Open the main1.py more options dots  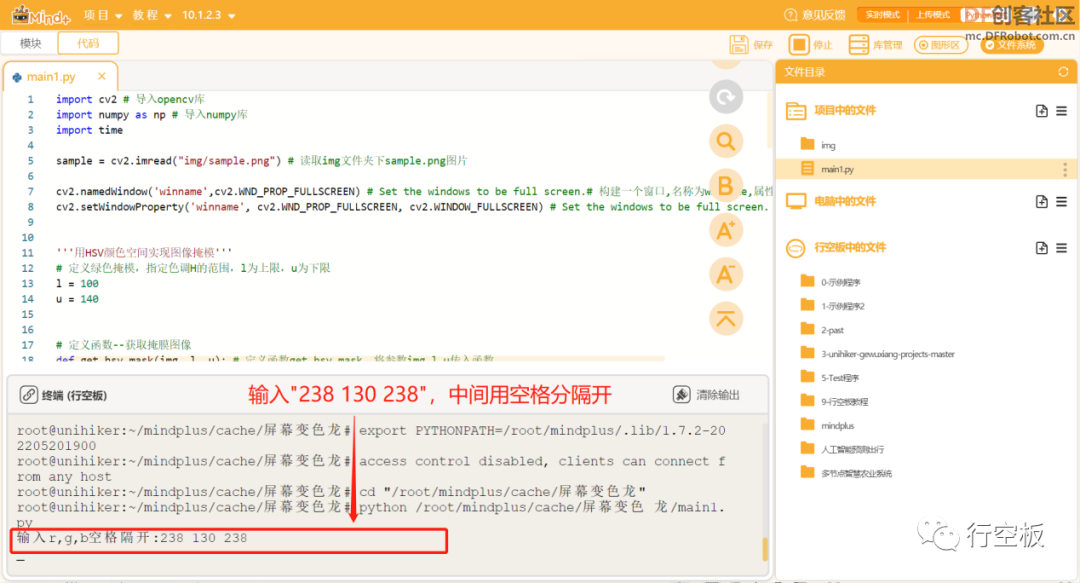point(1064,169)
